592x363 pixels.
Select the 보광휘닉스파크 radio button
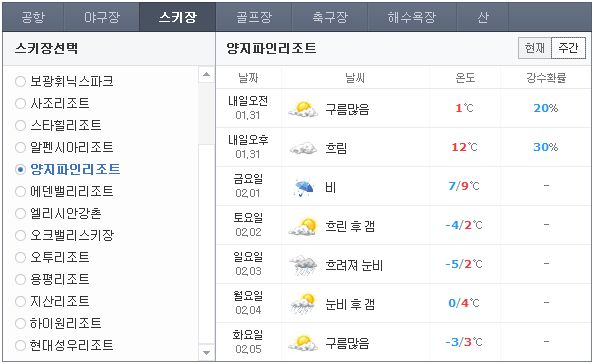coord(20,81)
